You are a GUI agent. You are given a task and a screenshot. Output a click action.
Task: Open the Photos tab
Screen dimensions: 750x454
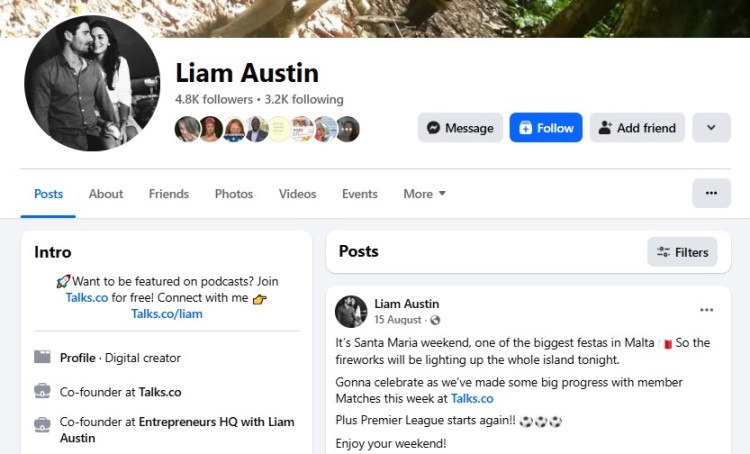click(x=234, y=194)
